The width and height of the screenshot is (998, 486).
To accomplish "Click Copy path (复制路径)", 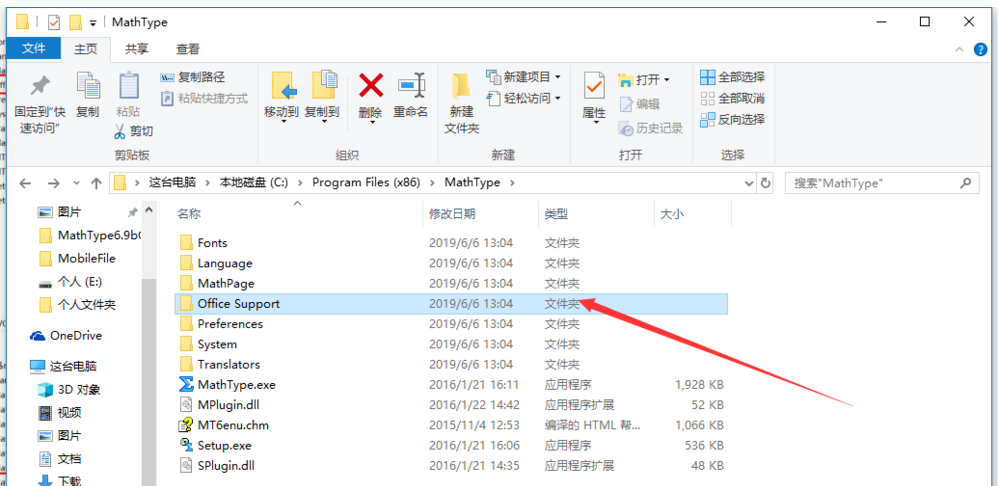I will 192,78.
